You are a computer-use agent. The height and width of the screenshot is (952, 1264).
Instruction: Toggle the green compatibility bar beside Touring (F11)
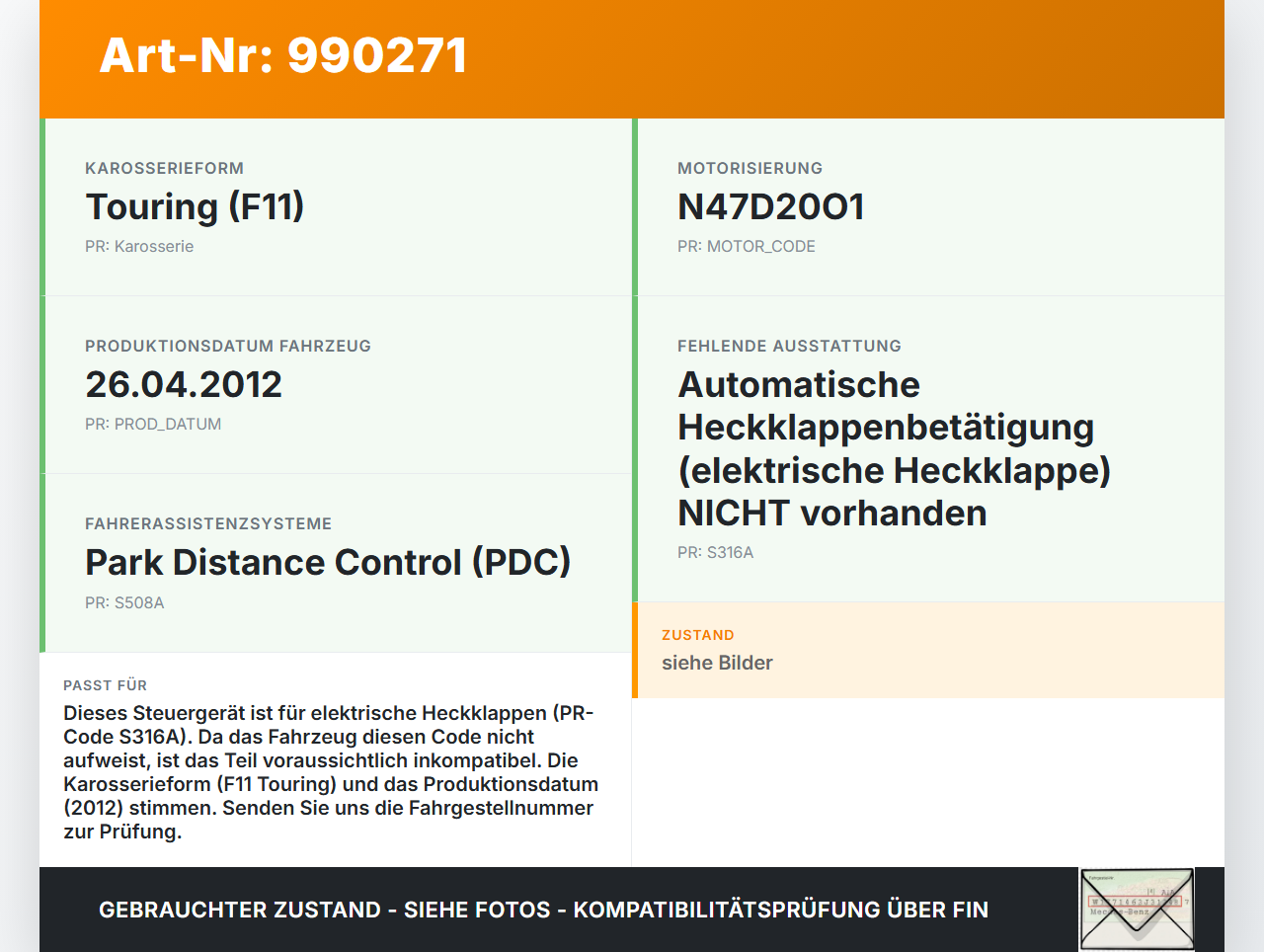coord(42,205)
